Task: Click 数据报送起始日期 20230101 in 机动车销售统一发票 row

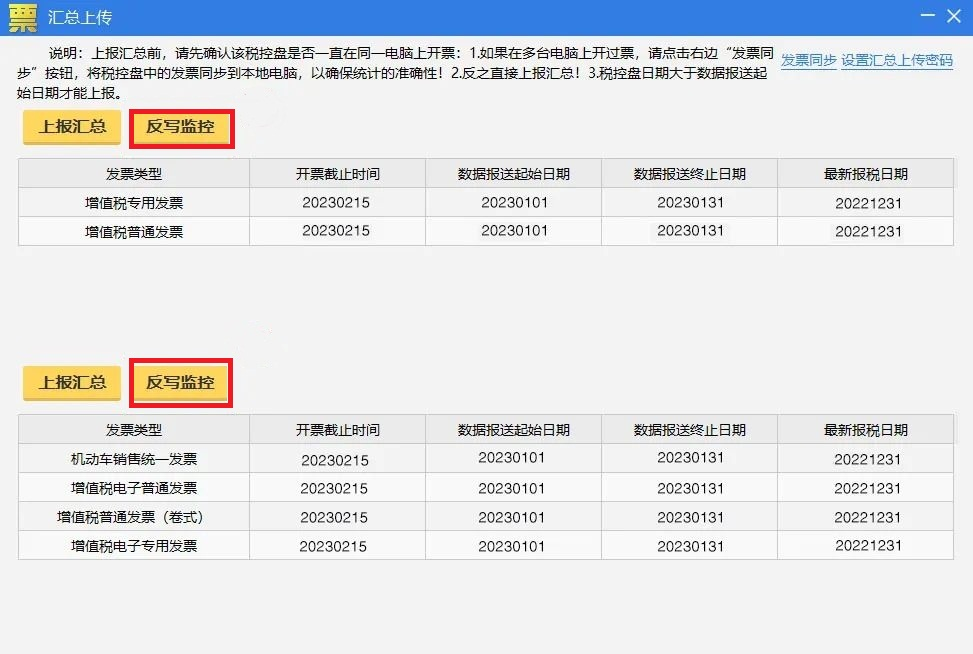Action: pyautogui.click(x=511, y=458)
